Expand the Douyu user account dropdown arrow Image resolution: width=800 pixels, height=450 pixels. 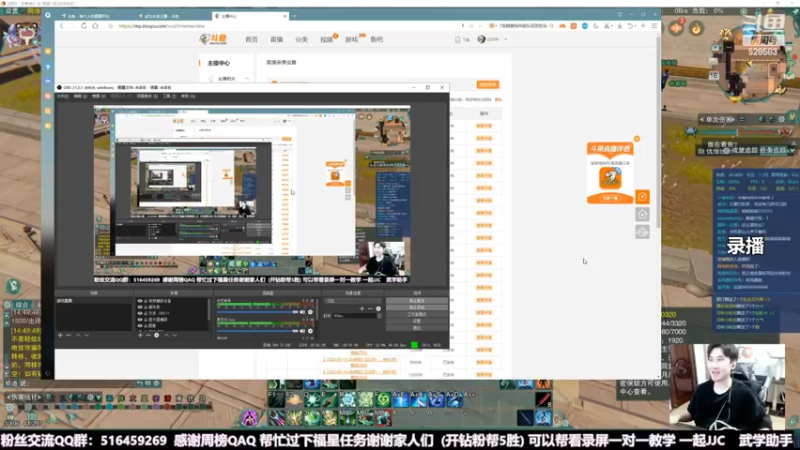click(506, 39)
